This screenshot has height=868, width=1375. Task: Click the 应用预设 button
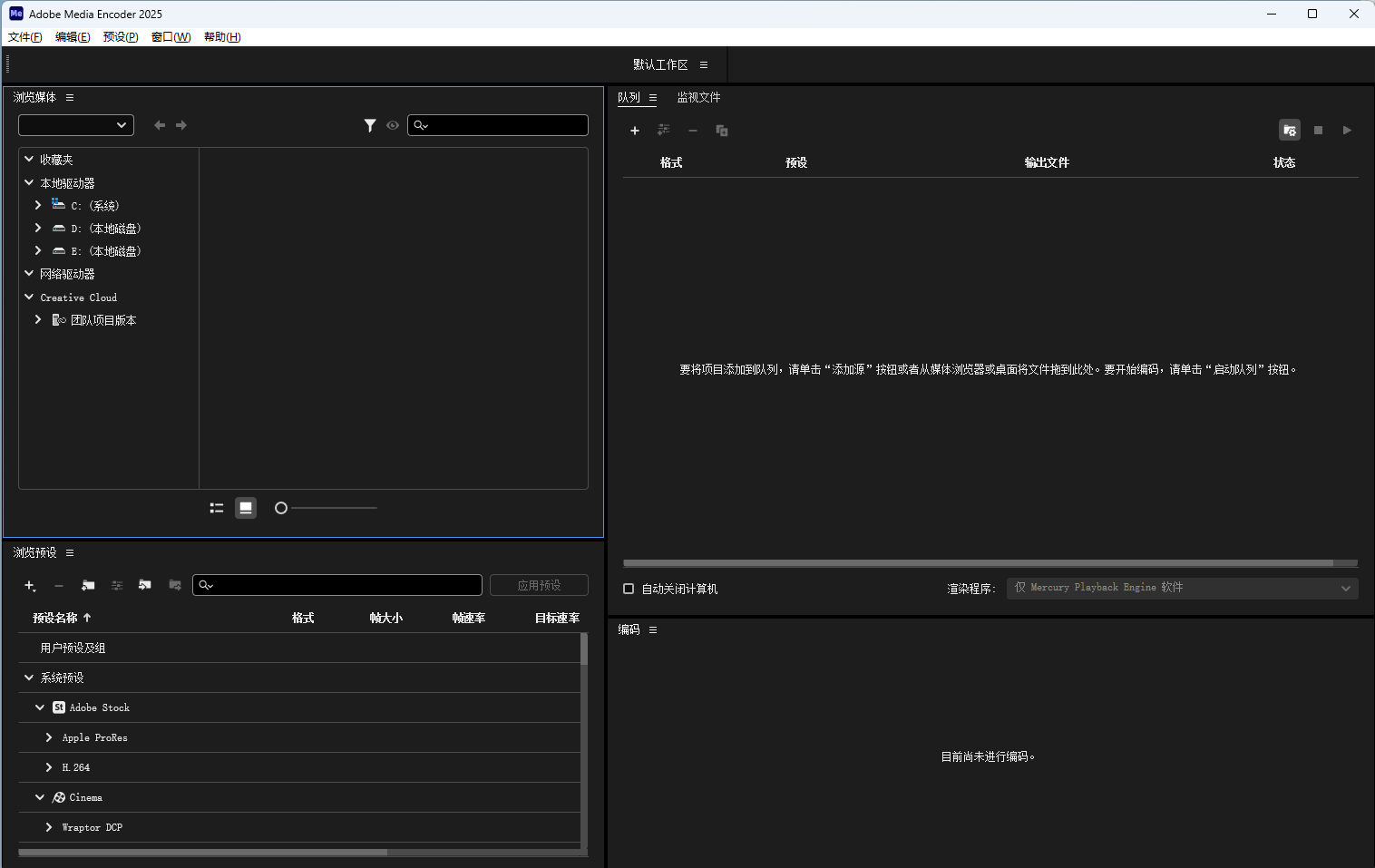(539, 586)
